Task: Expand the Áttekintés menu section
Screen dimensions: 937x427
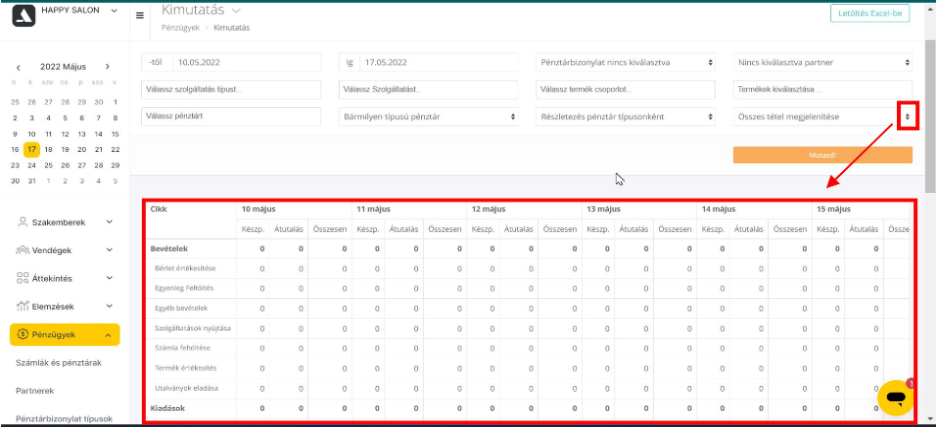Action: click(109, 278)
